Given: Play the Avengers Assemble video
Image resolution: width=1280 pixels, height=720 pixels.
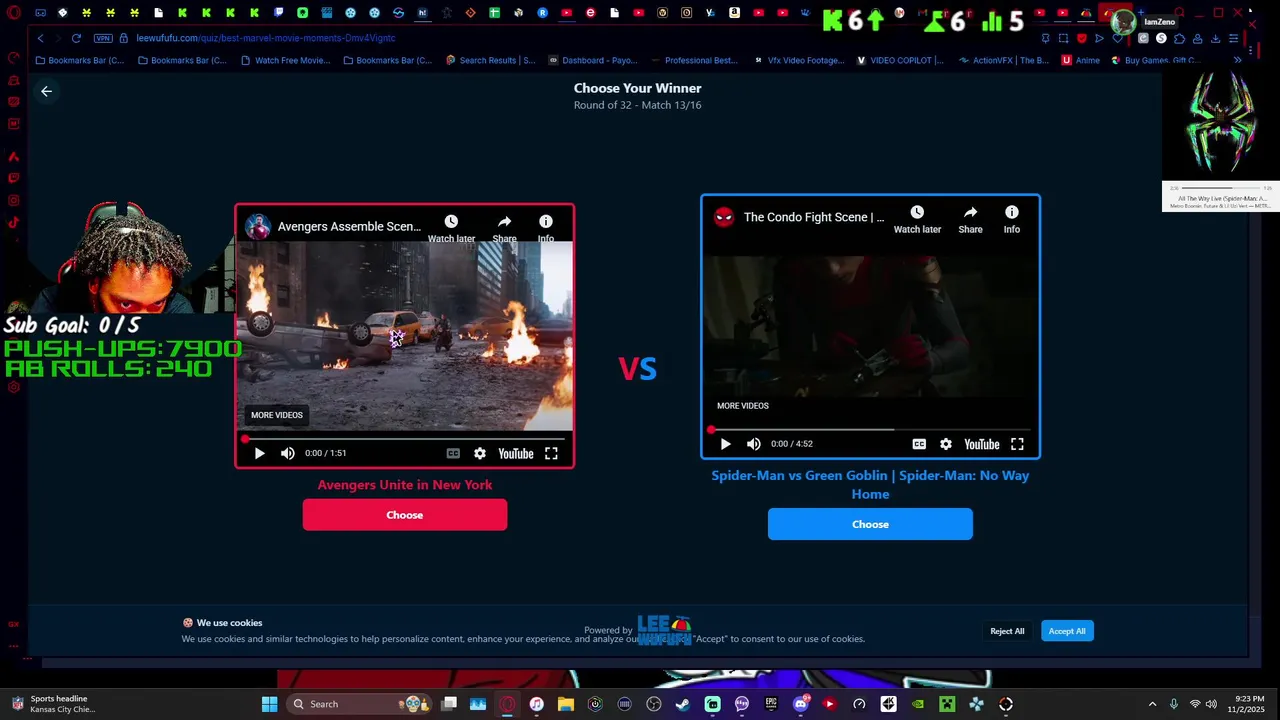Looking at the screenshot, I should point(259,453).
